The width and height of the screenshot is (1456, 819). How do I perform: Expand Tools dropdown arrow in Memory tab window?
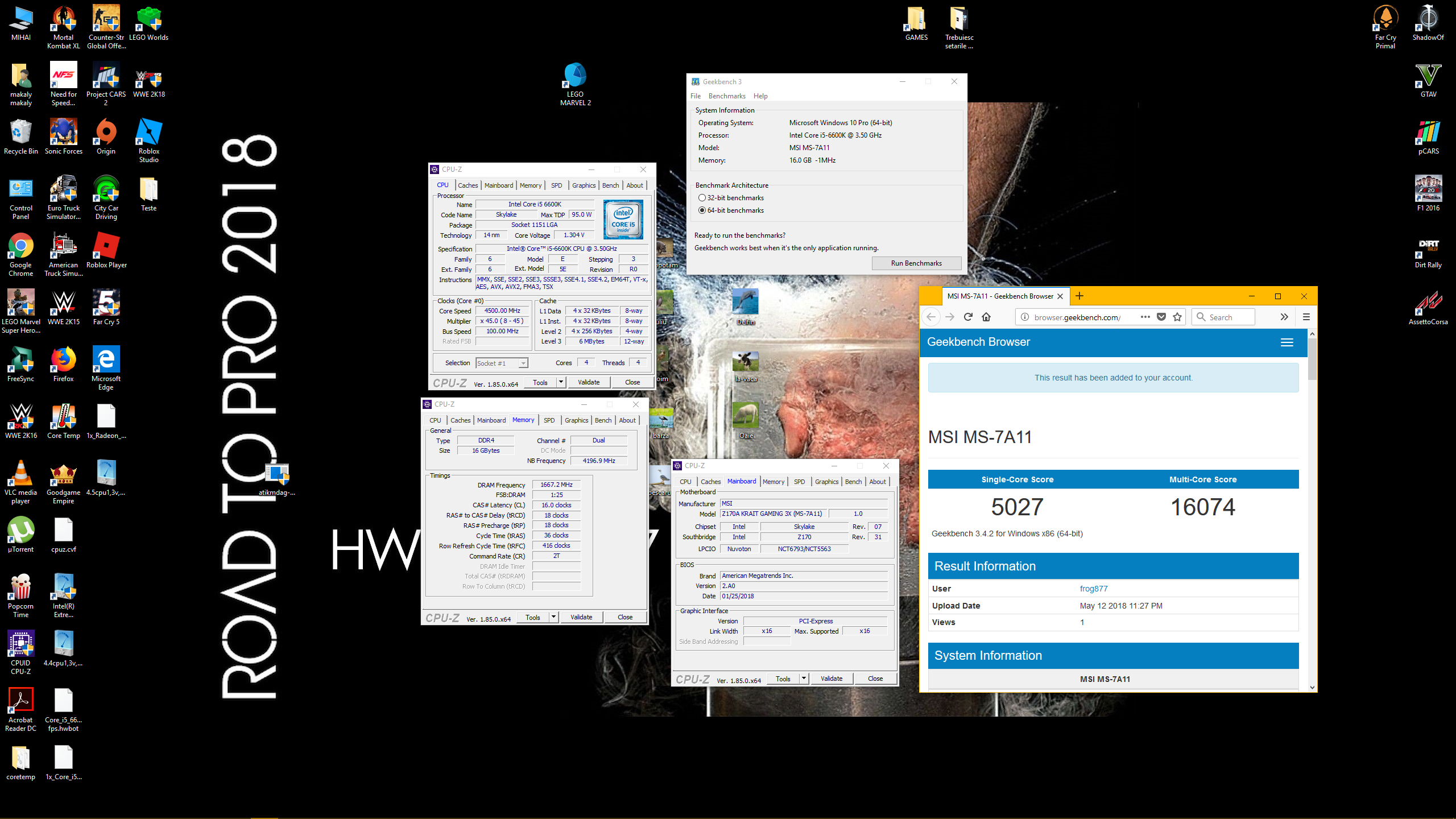click(553, 617)
